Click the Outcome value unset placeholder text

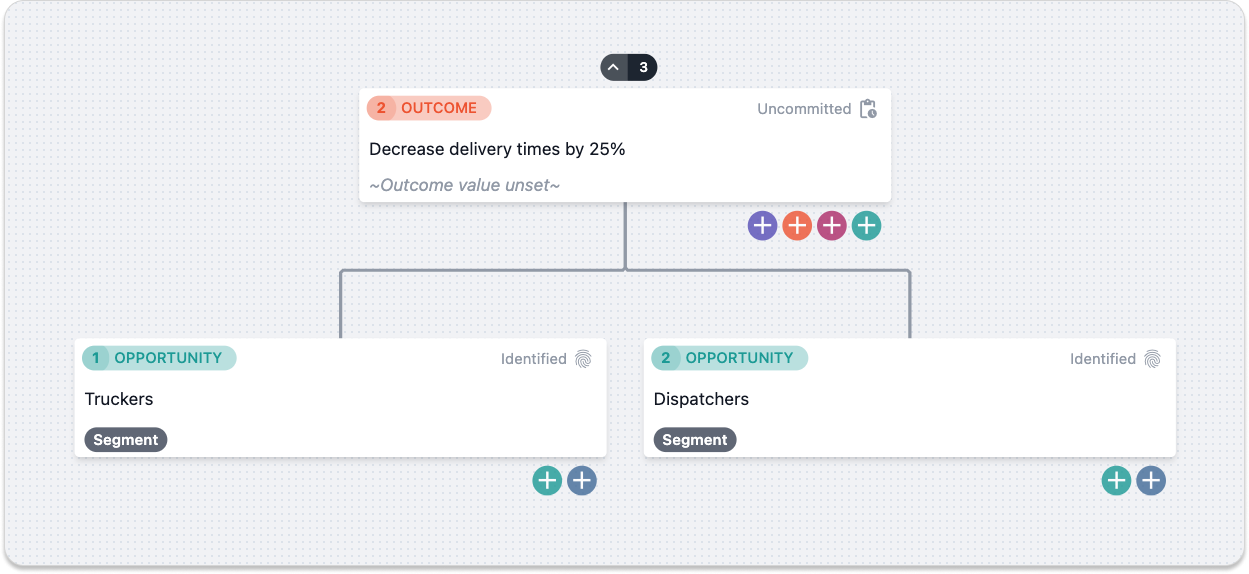[465, 185]
